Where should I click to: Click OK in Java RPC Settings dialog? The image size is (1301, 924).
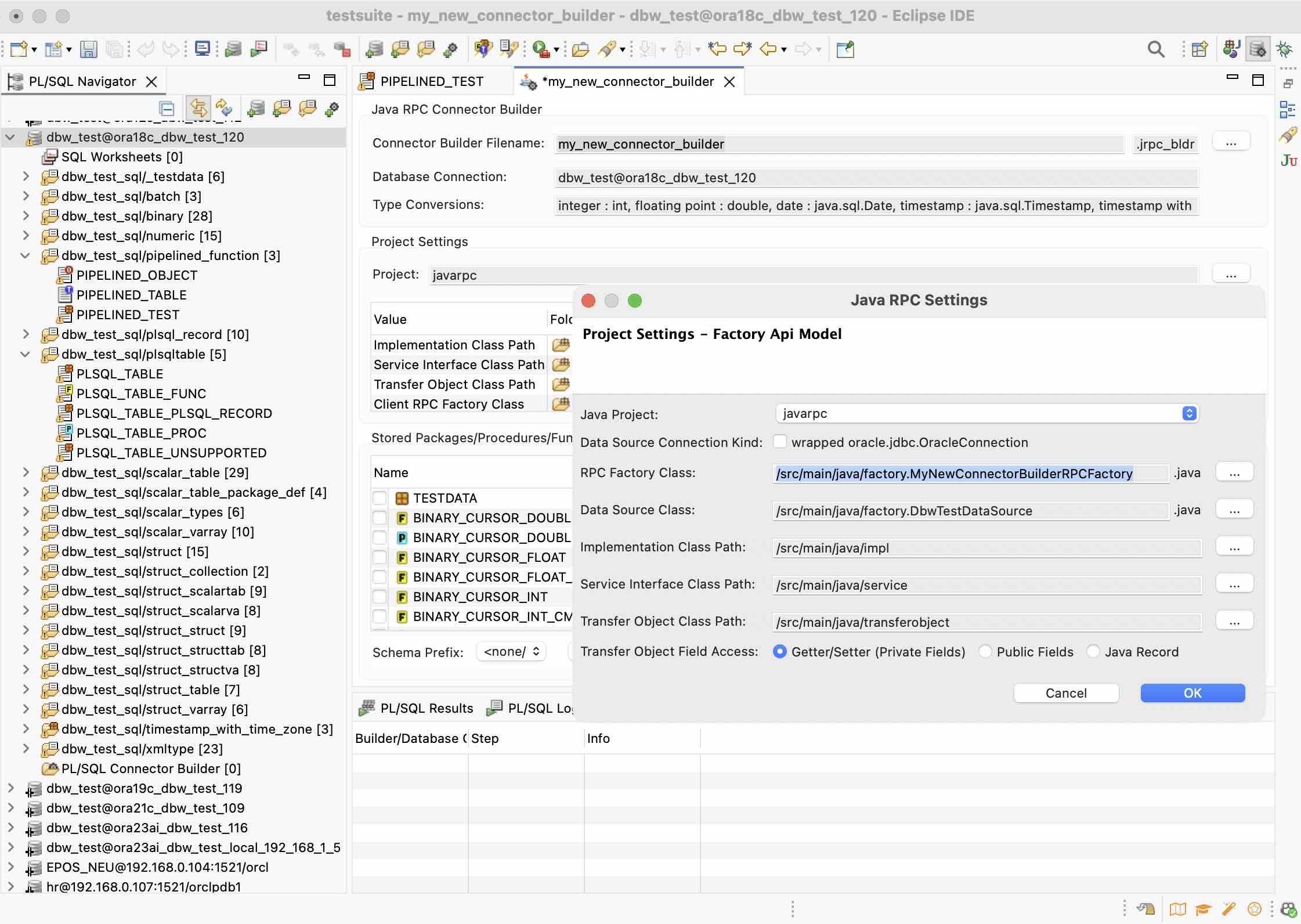[x=1192, y=692]
